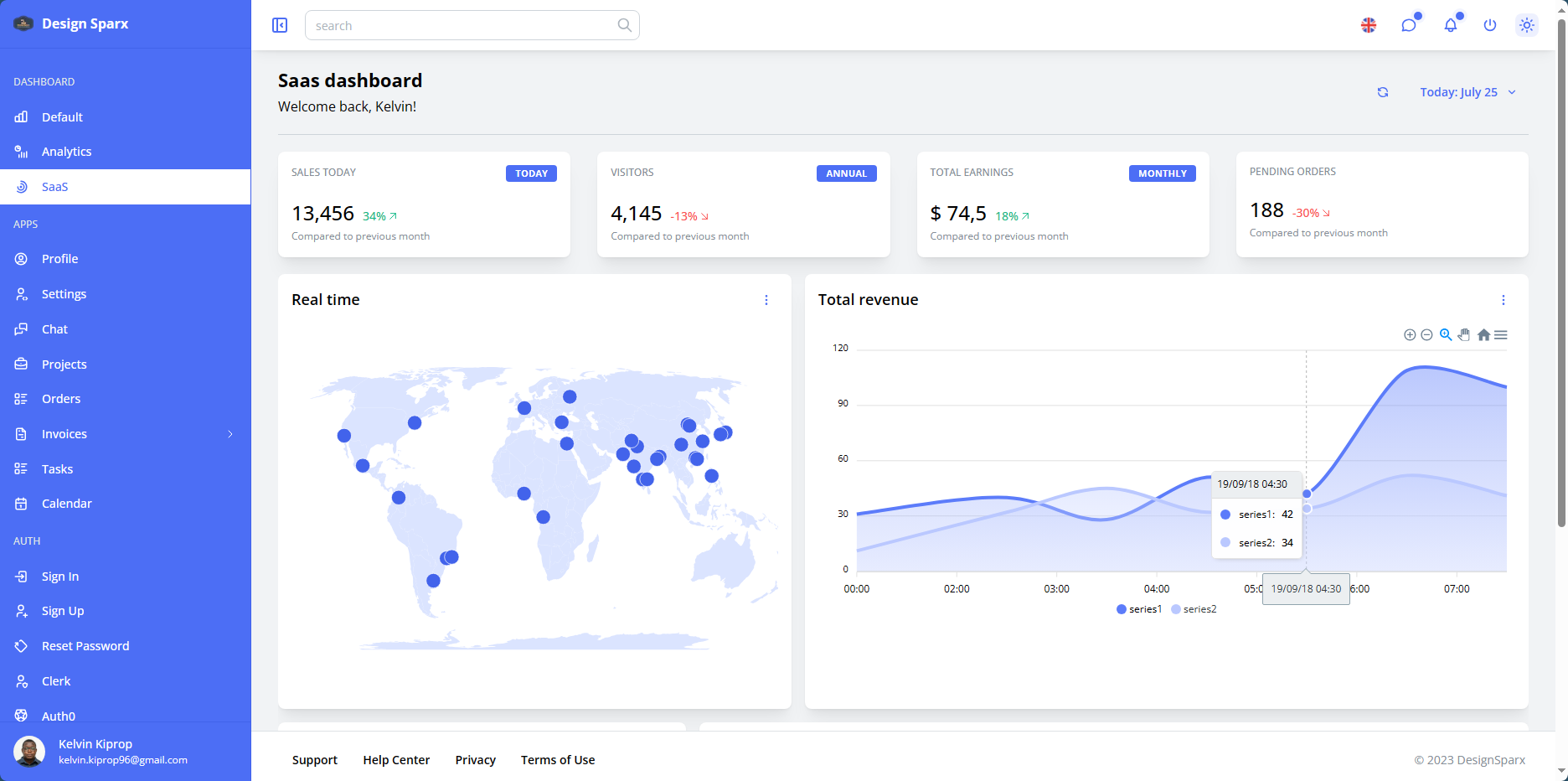
Task: Open the notifications bell
Action: 1450,25
